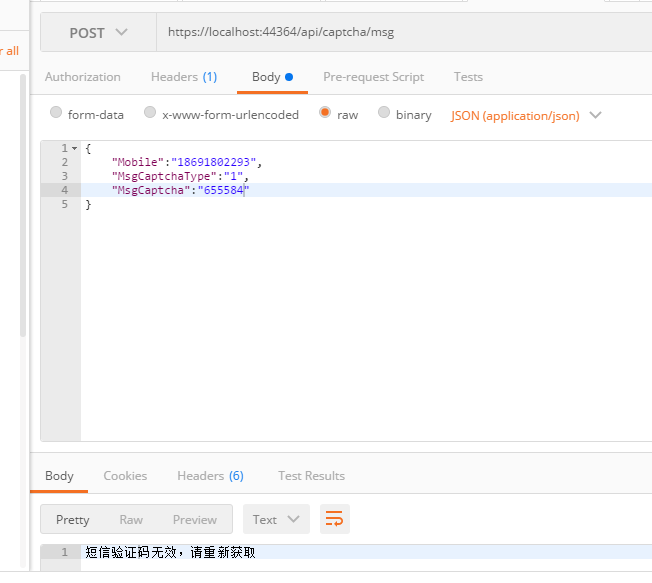Switch to the Tests tab
This screenshot has height=583, width=652.
pyautogui.click(x=468, y=77)
